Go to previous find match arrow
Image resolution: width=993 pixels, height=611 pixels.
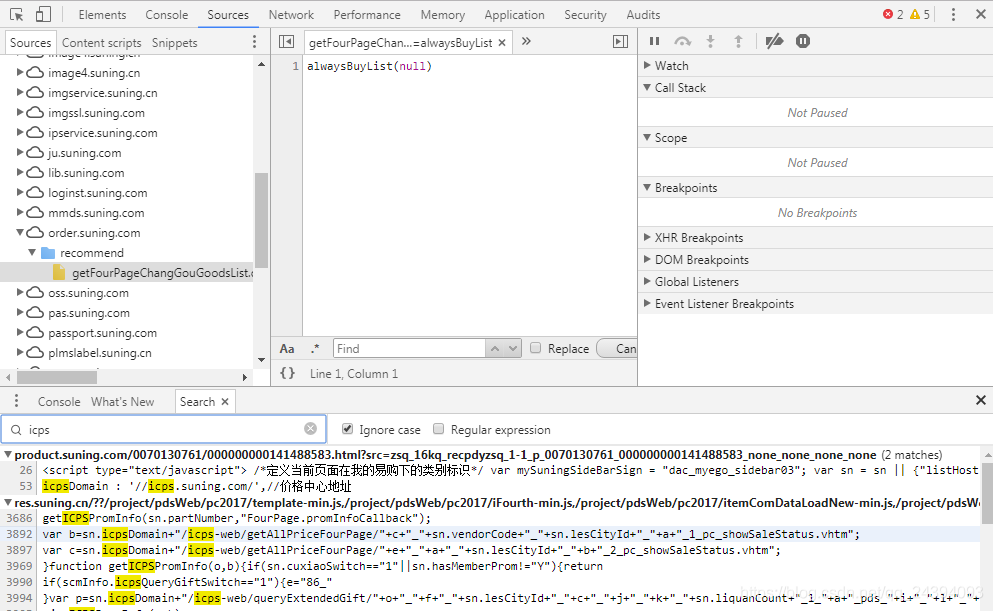click(x=495, y=348)
